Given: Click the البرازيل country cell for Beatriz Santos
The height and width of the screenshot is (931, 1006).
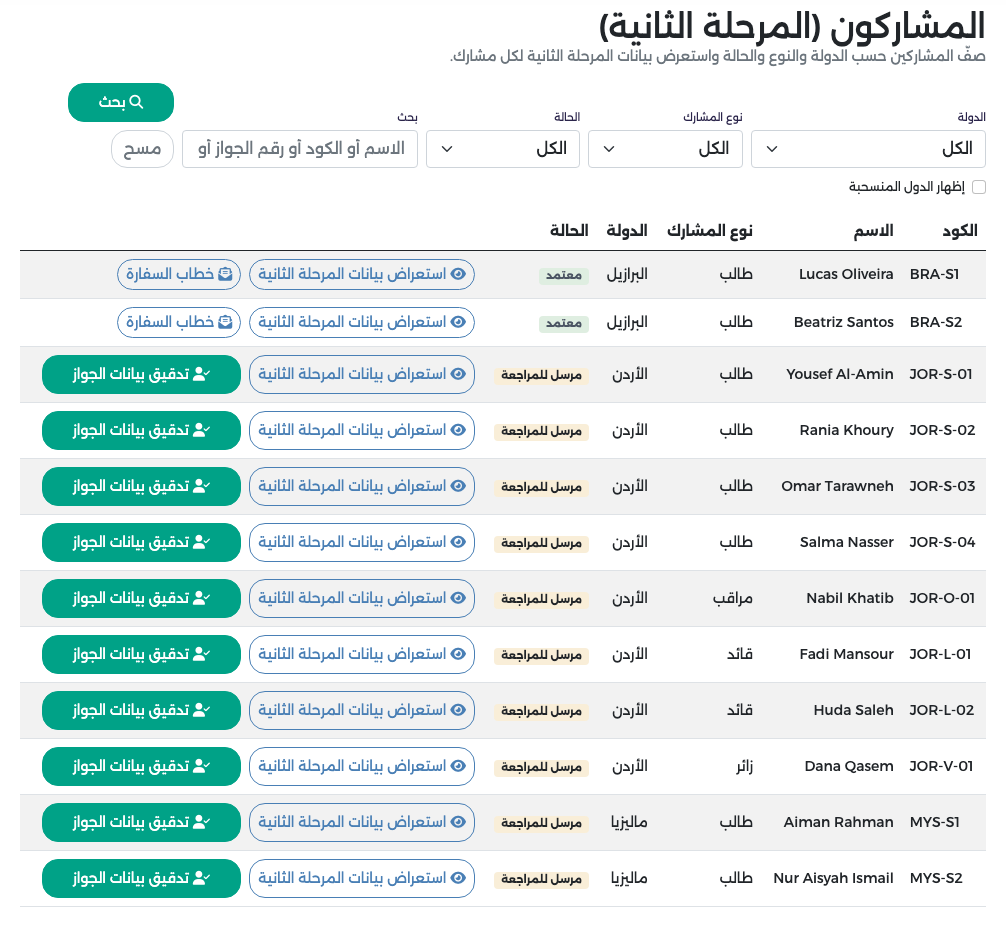Looking at the screenshot, I should (627, 322).
